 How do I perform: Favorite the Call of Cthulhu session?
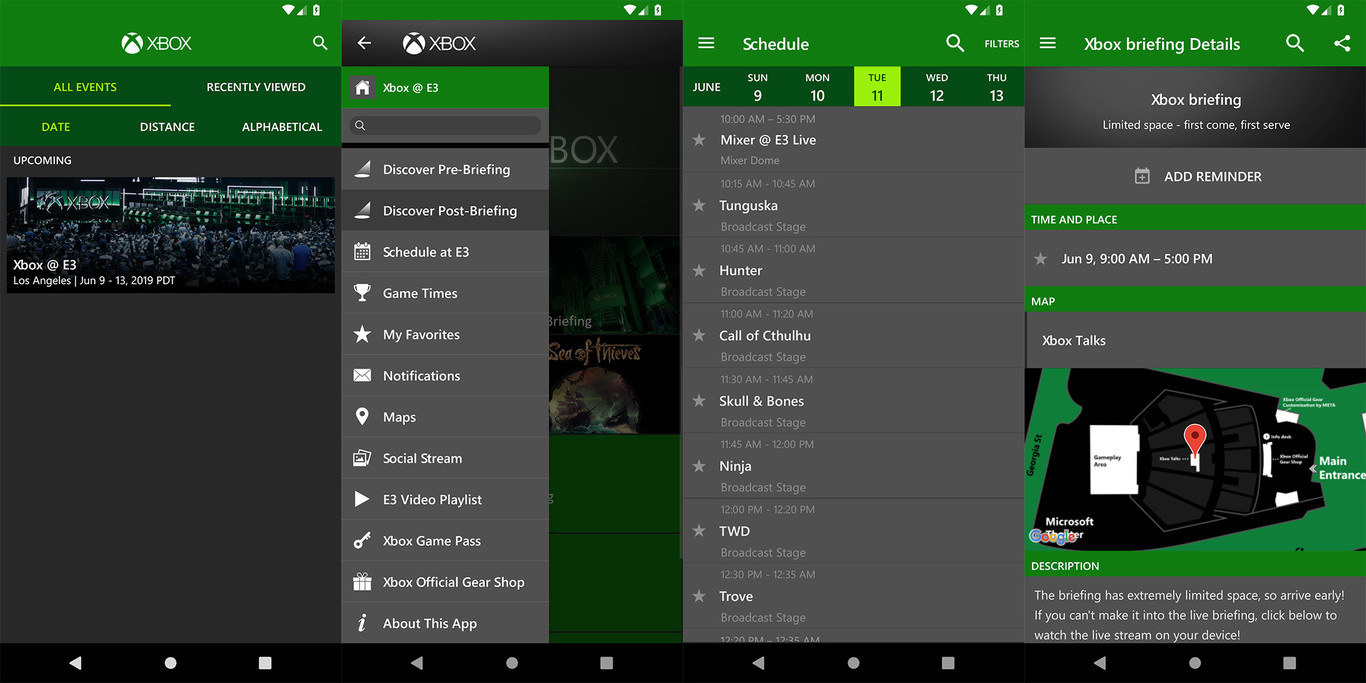click(699, 336)
